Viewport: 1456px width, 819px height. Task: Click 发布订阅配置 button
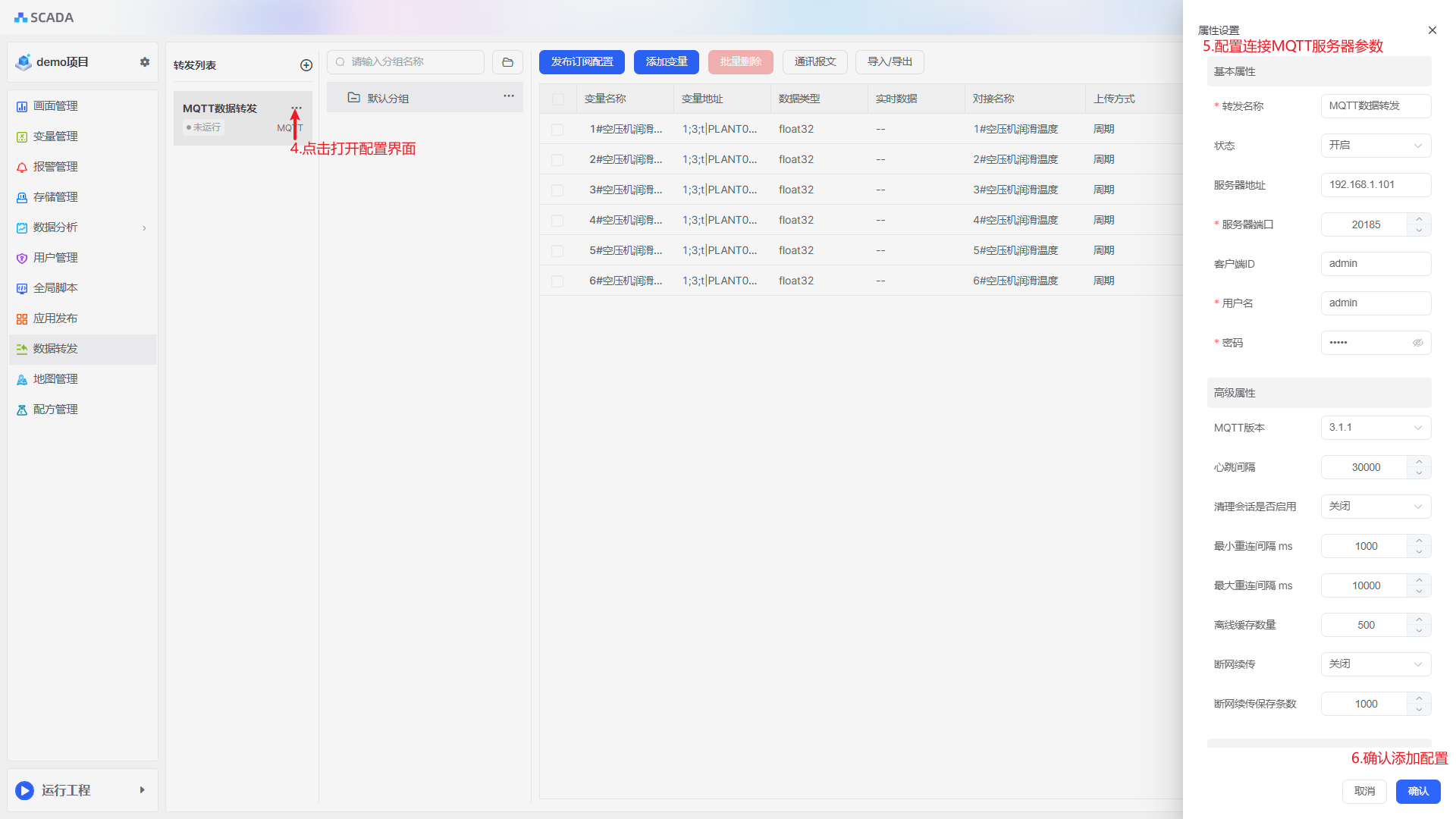point(582,62)
